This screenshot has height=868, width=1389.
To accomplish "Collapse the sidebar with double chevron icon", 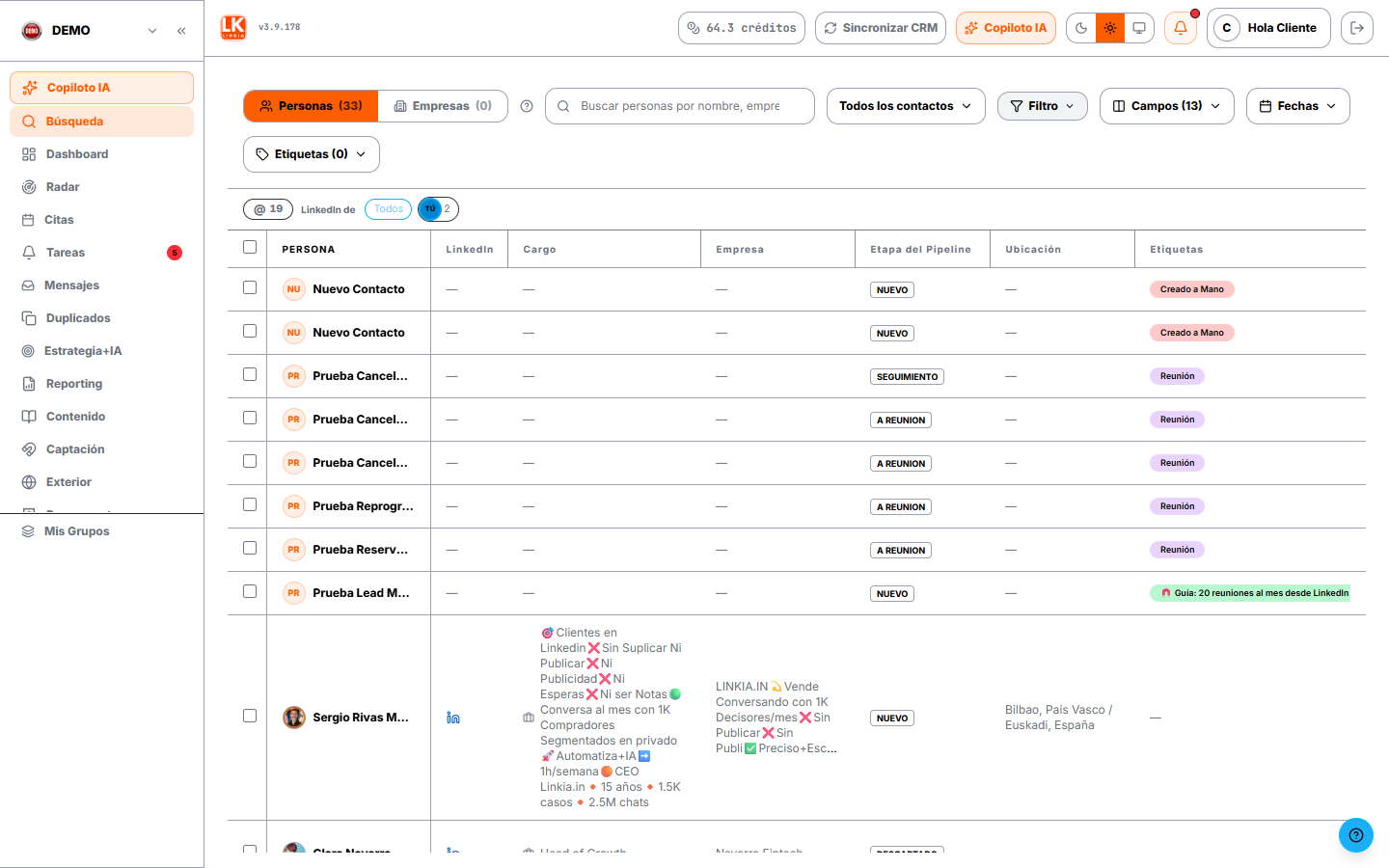I will coord(181,31).
